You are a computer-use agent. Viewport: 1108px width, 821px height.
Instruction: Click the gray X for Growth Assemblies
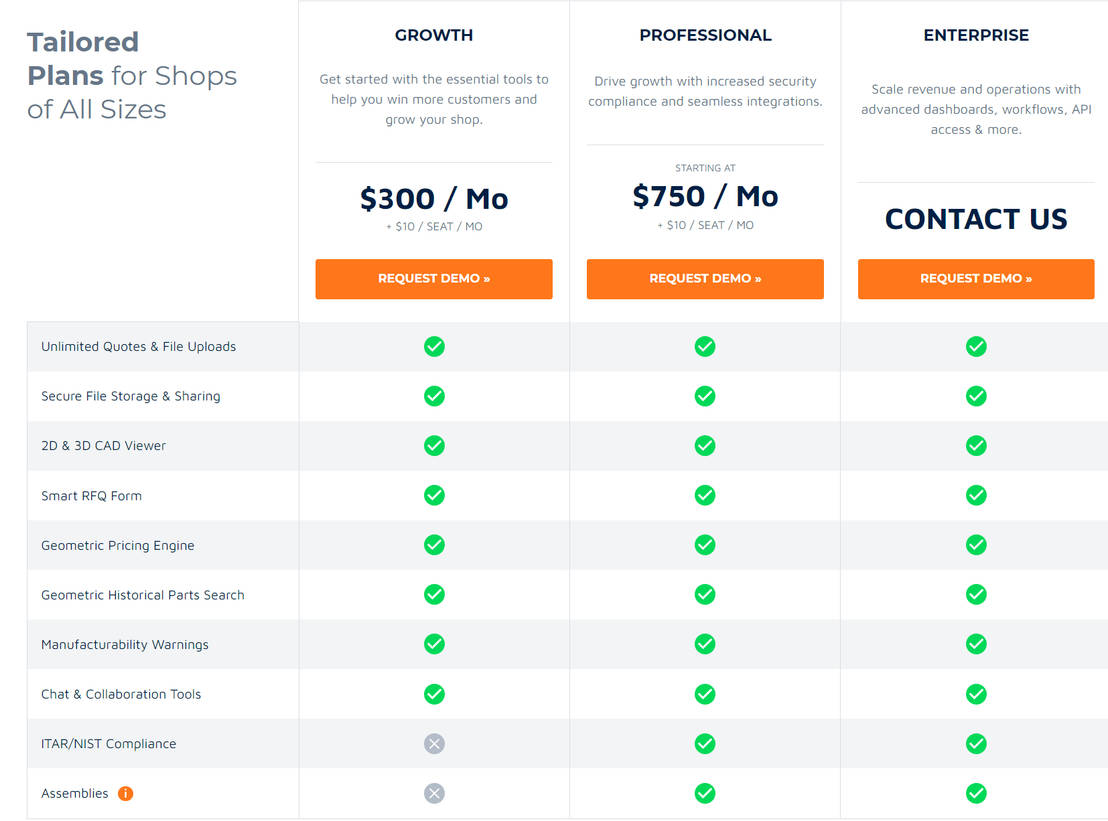pyautogui.click(x=434, y=793)
